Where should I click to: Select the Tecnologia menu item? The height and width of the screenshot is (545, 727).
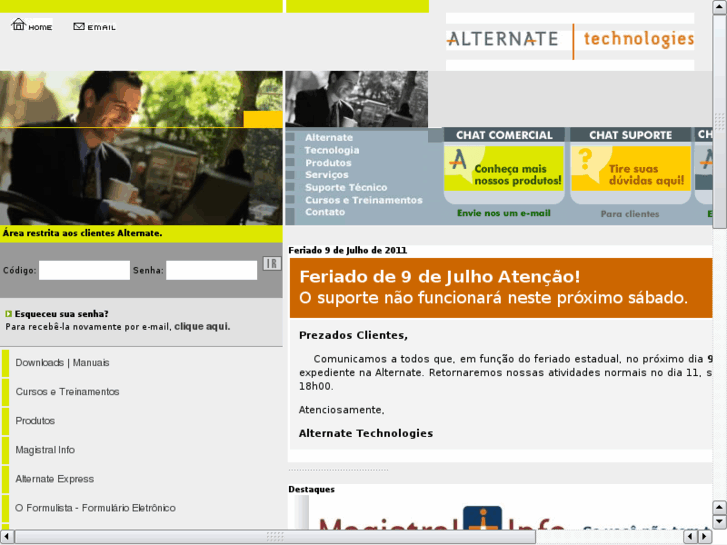click(x=332, y=150)
